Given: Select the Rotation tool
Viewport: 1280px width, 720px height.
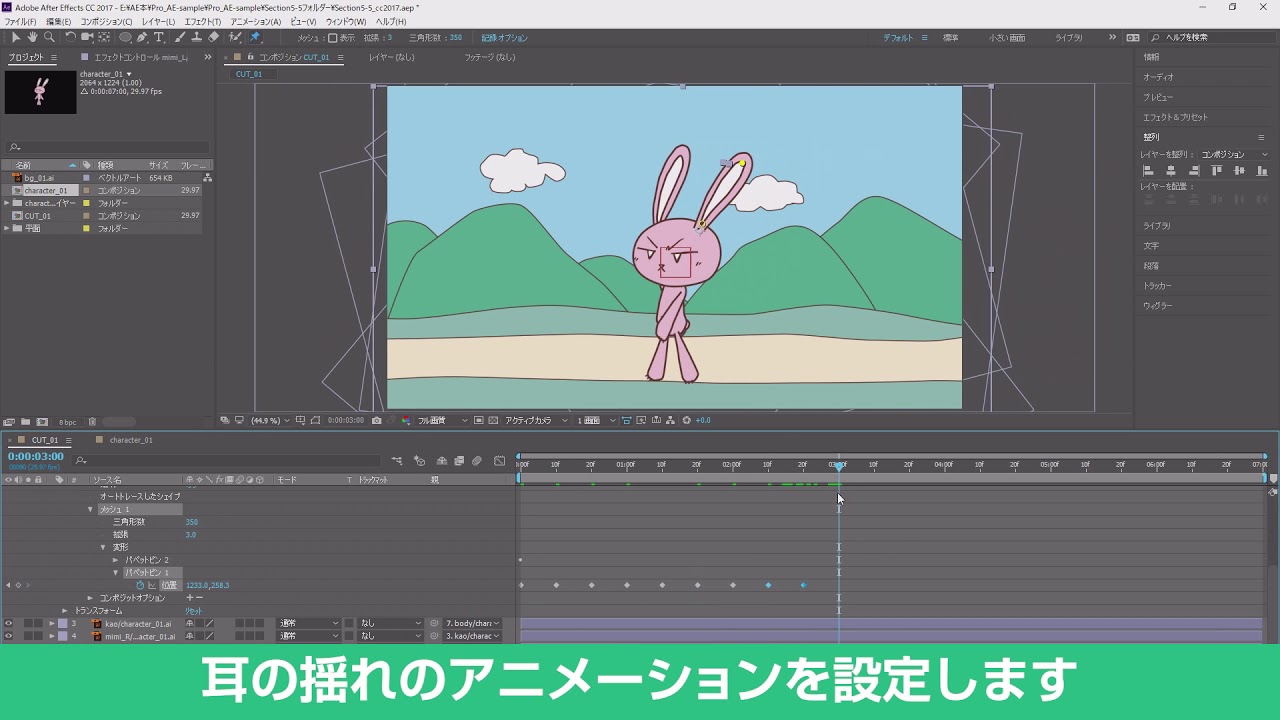Looking at the screenshot, I should pos(70,38).
